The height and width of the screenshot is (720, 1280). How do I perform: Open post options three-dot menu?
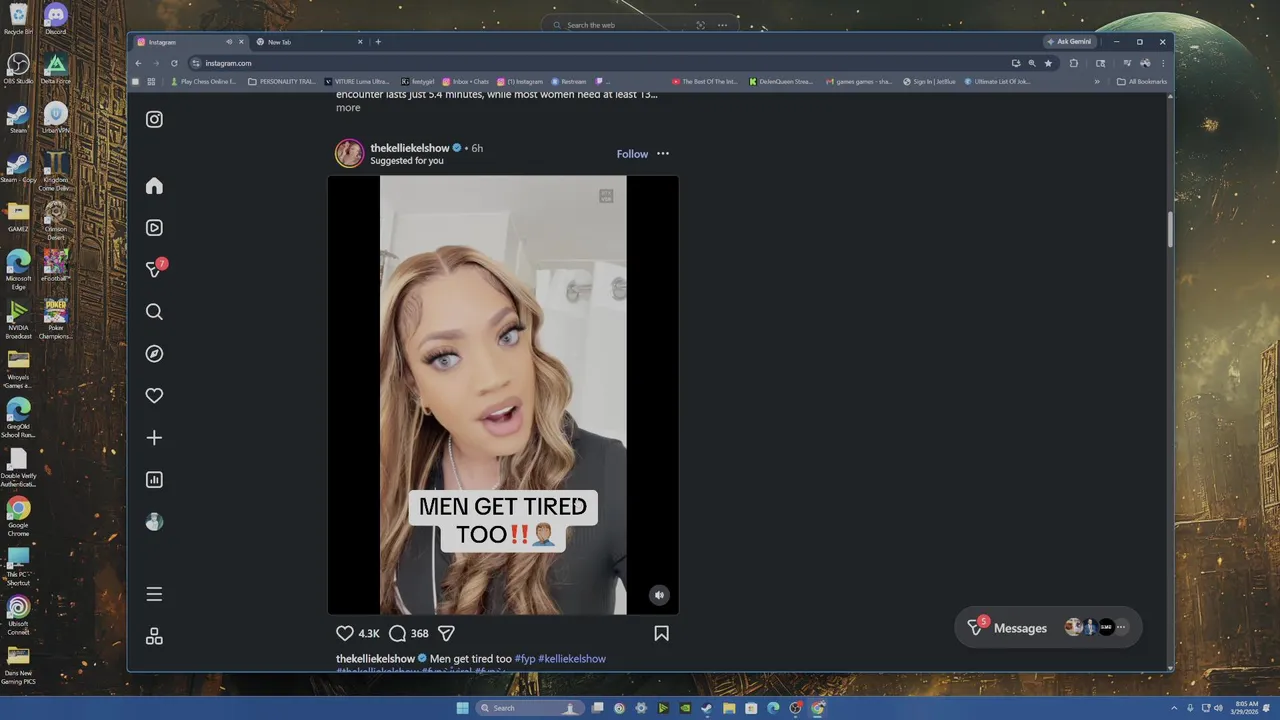(x=663, y=154)
